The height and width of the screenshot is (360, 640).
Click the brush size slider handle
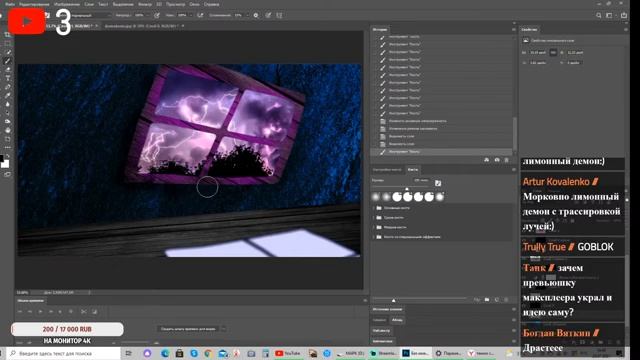coord(407,189)
